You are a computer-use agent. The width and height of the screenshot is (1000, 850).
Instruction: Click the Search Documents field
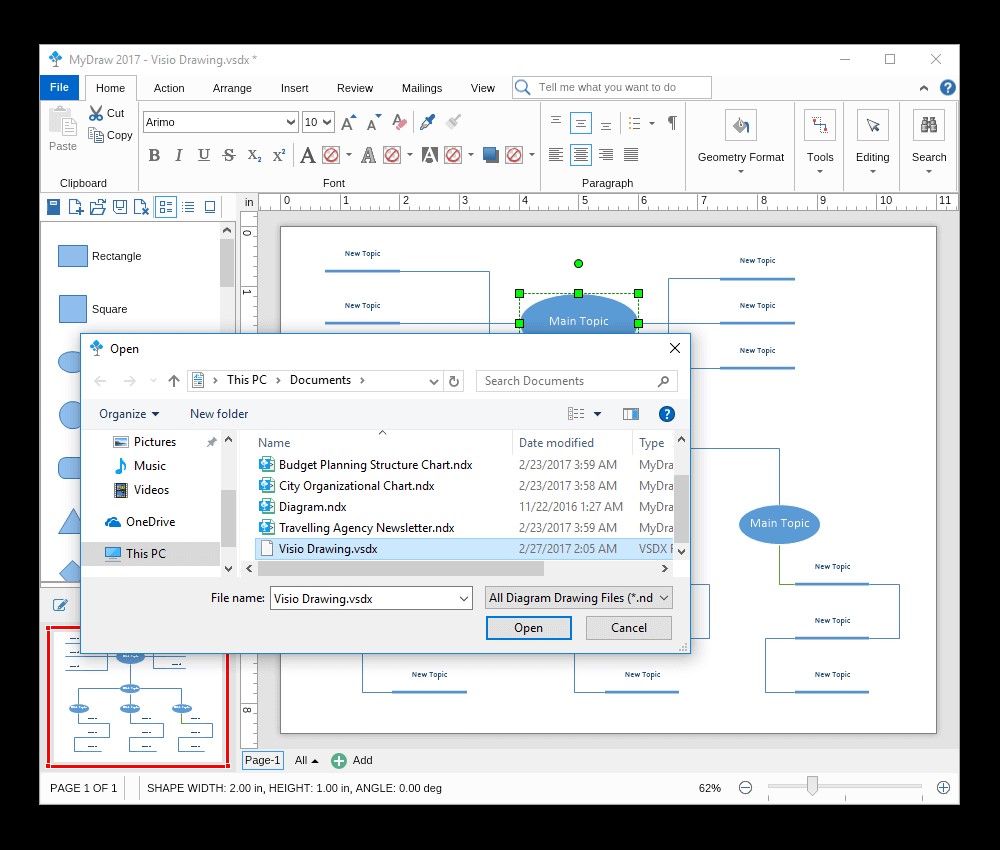(577, 381)
